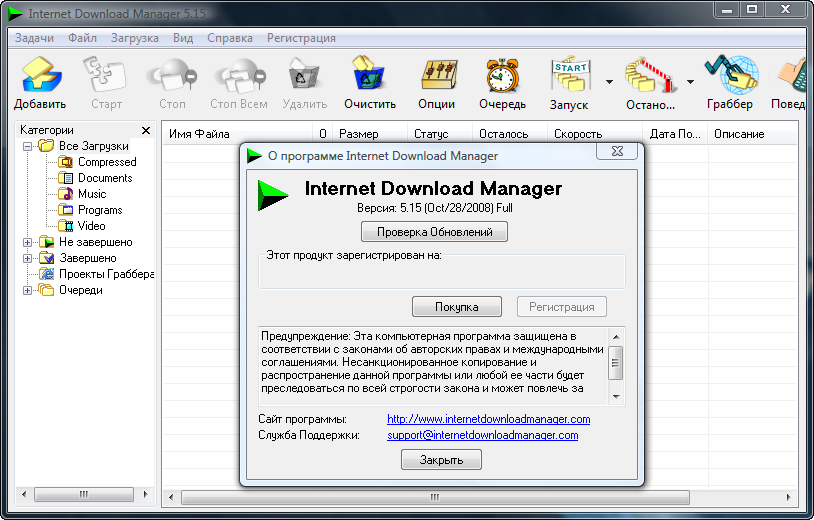The width and height of the screenshot is (814, 520).
Task: Click the Проверка Обновлений button
Action: pyautogui.click(x=435, y=232)
